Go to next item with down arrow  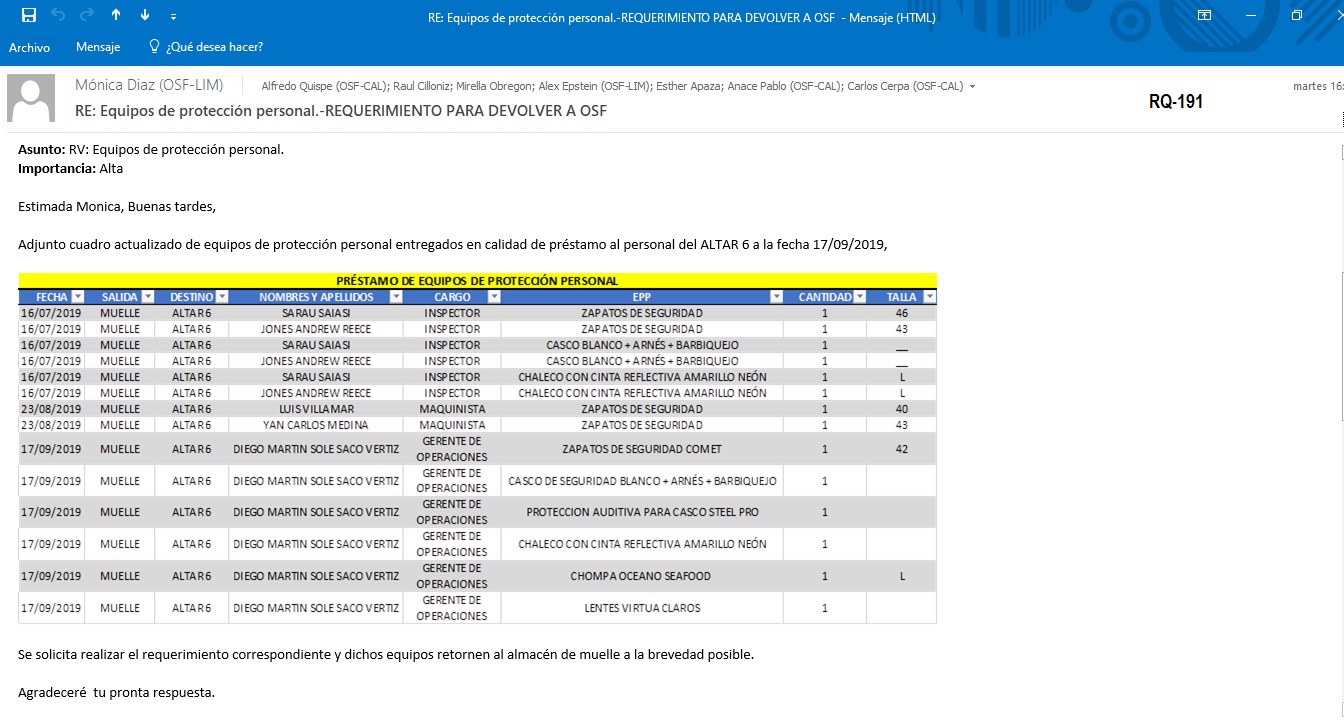point(145,15)
